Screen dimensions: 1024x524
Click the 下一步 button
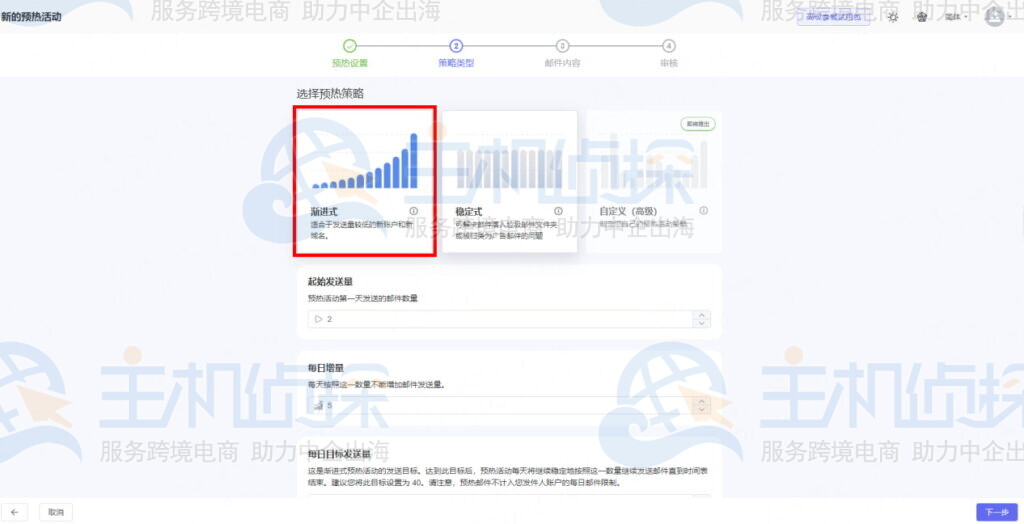click(997, 512)
